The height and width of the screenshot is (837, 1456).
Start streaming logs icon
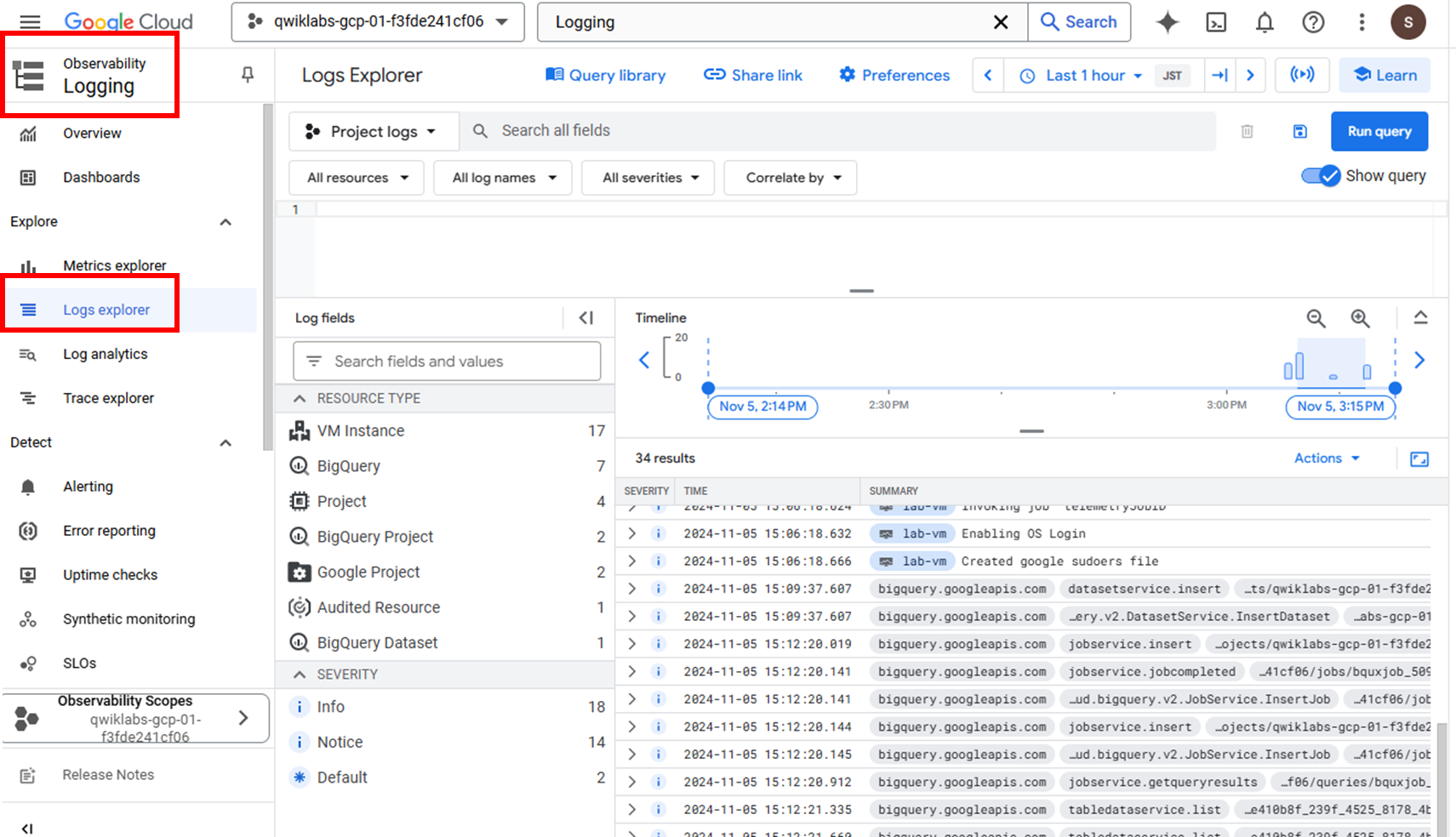click(1302, 75)
